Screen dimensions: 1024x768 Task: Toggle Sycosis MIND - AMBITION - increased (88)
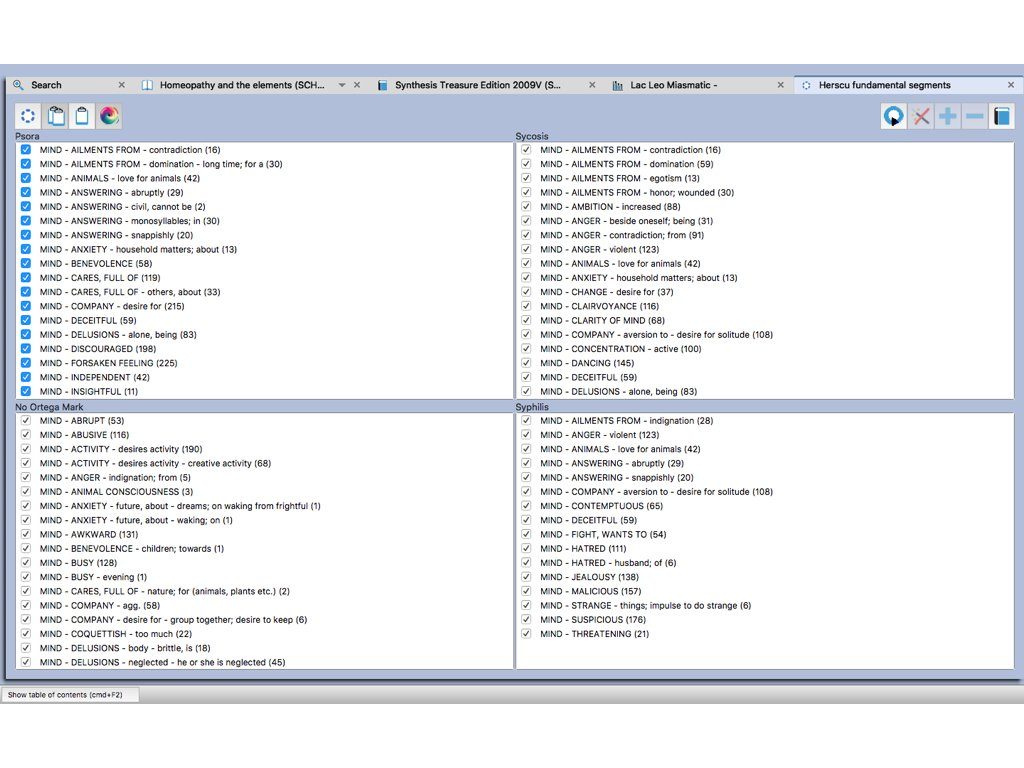pyautogui.click(x=526, y=206)
